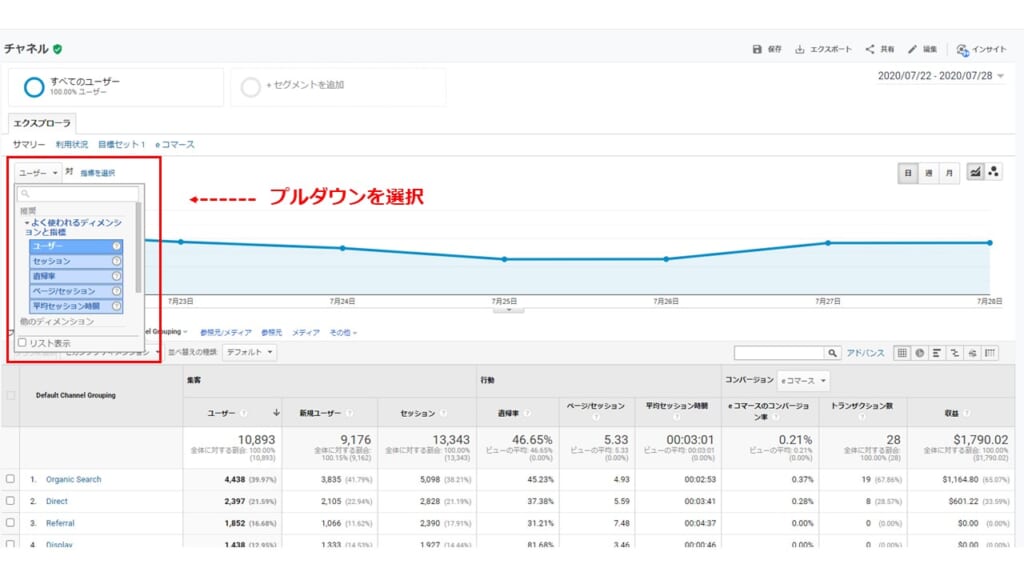This screenshot has height=576, width=1024.
Task: Switch table to term cloud view icon
Action: click(972, 353)
